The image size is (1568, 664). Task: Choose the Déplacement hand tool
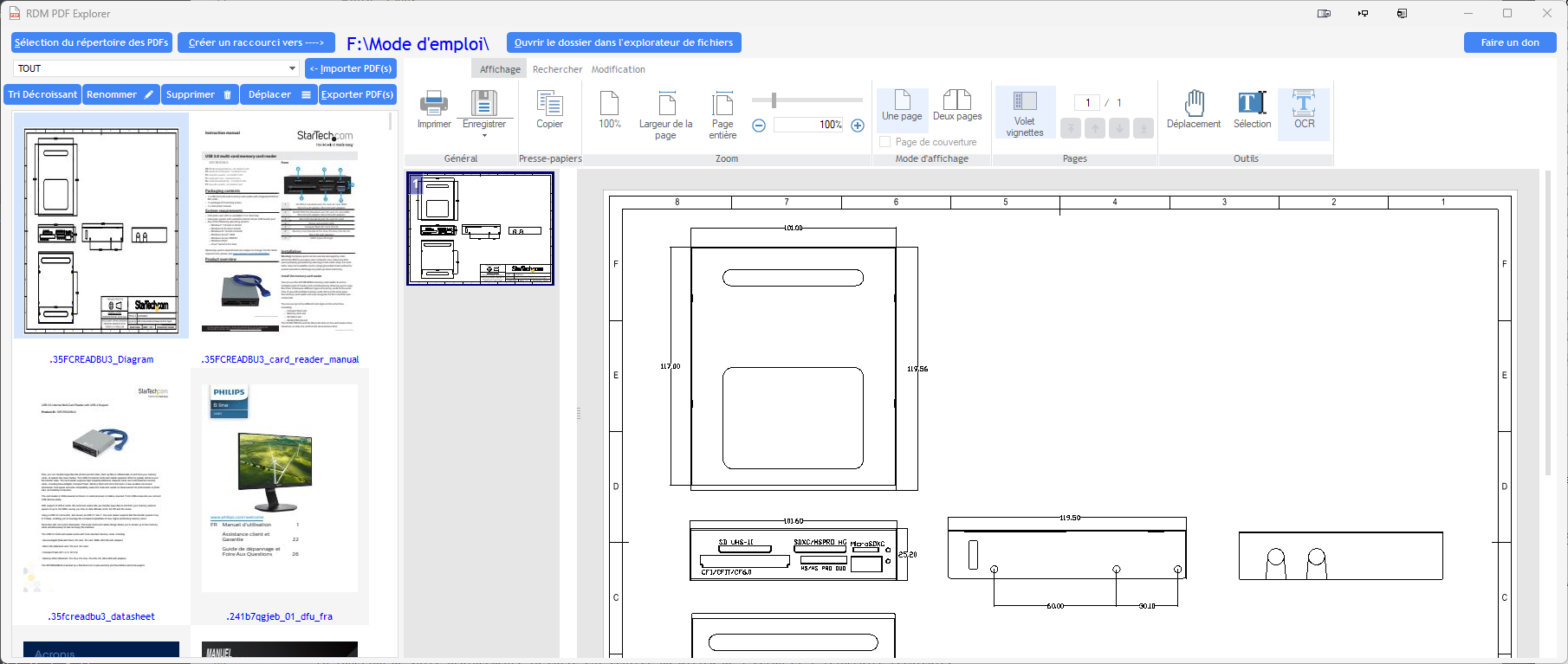1194,104
